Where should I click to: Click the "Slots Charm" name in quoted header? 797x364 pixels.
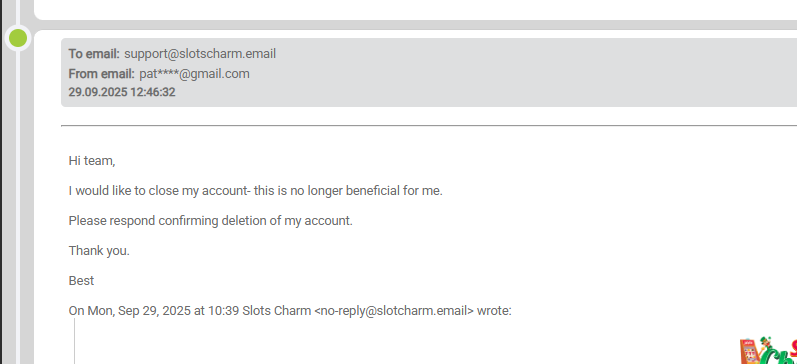pyautogui.click(x=277, y=311)
